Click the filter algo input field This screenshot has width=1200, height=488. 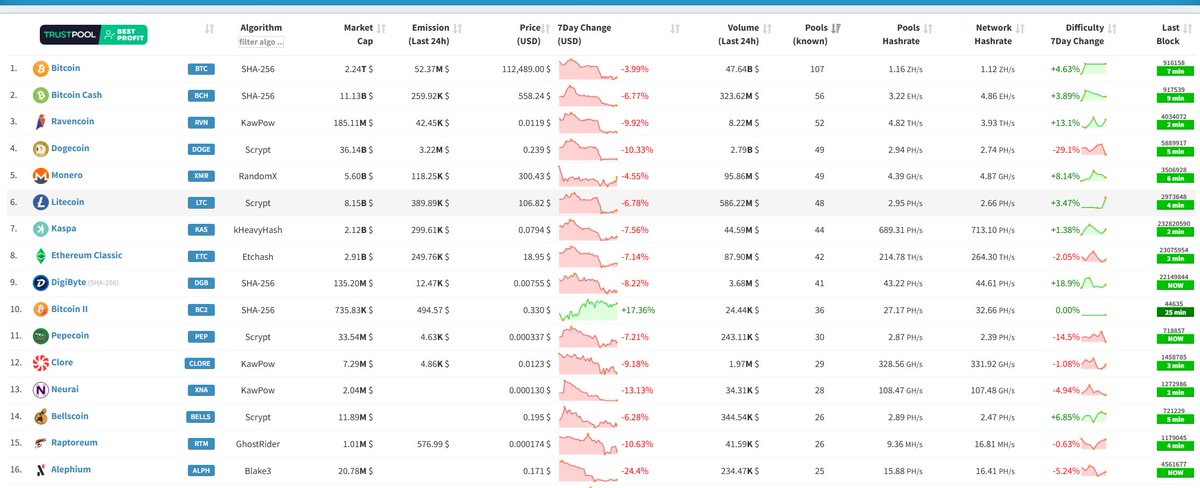[262, 42]
